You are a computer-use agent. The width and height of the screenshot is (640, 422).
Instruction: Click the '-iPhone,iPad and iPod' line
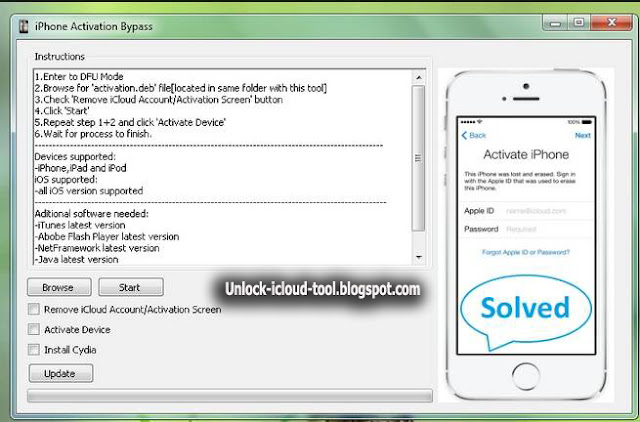80,168
